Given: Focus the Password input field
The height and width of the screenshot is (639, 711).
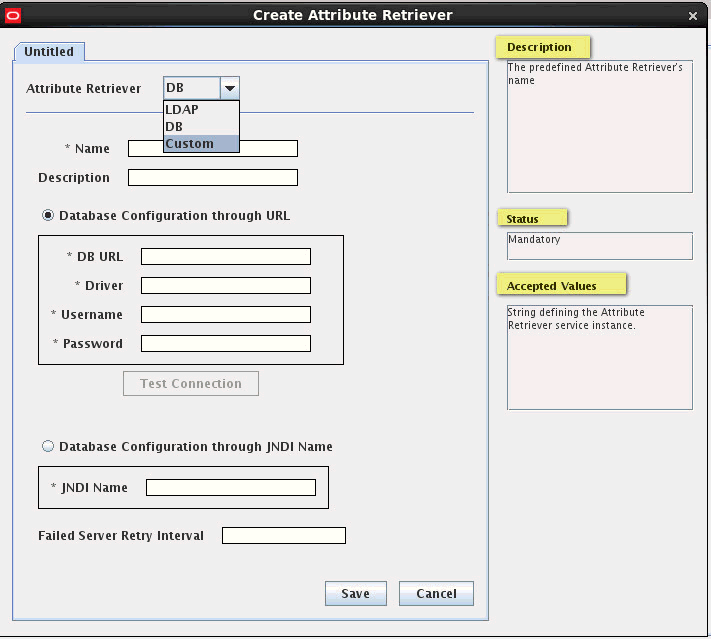Looking at the screenshot, I should click(226, 343).
